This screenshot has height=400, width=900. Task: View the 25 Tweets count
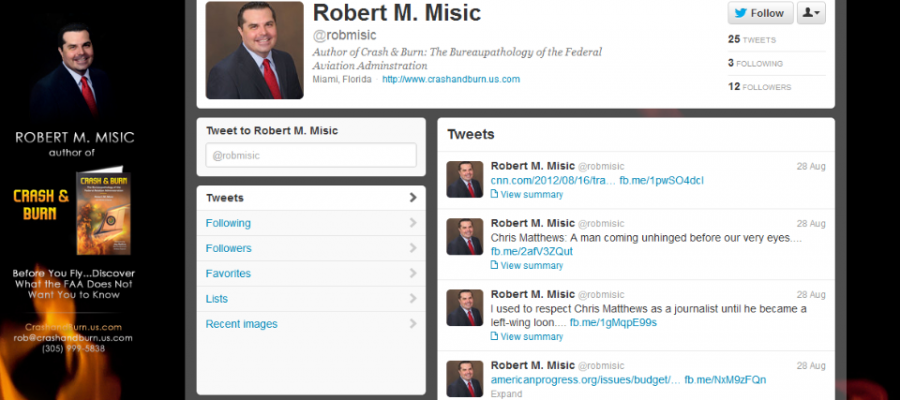752,40
